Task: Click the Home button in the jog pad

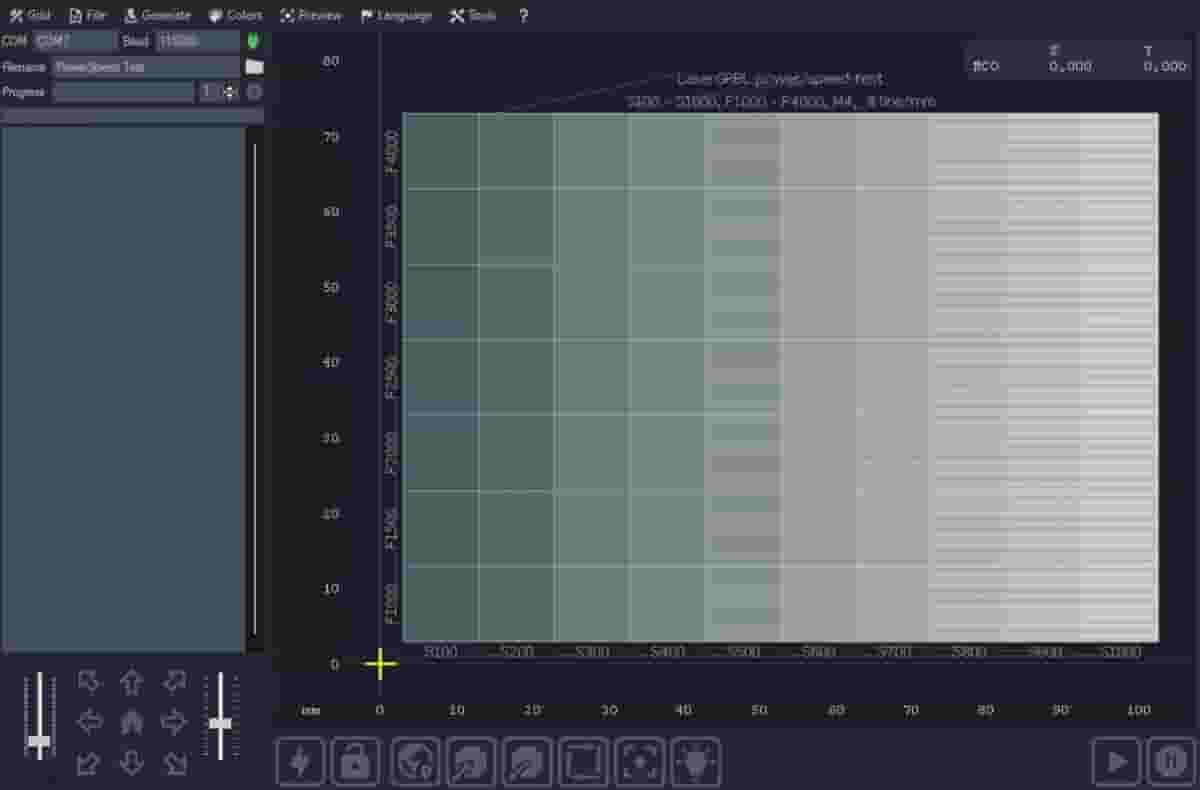Action: [x=131, y=722]
